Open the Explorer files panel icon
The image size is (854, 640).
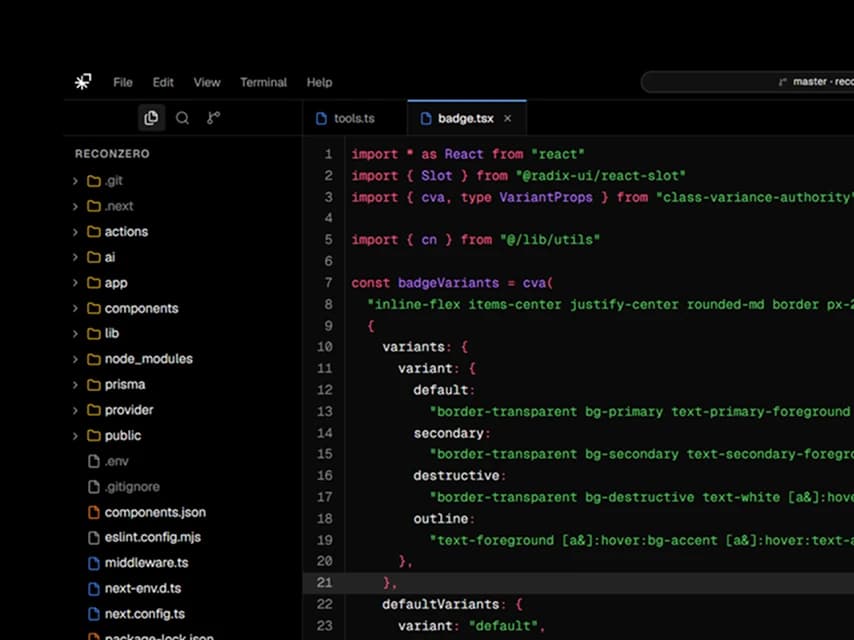coord(151,118)
